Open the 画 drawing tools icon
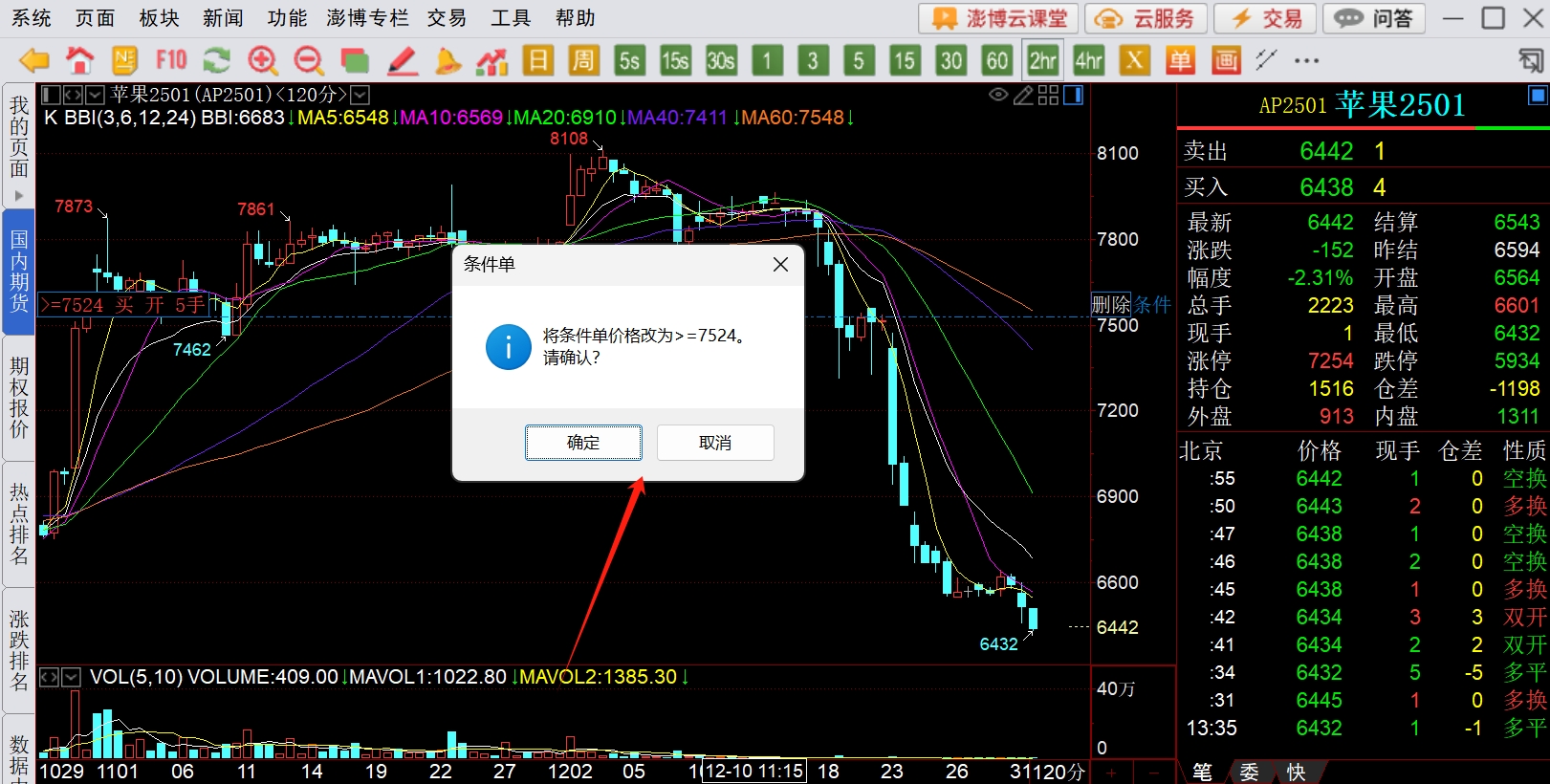This screenshot has height=784, width=1550. (1226, 61)
